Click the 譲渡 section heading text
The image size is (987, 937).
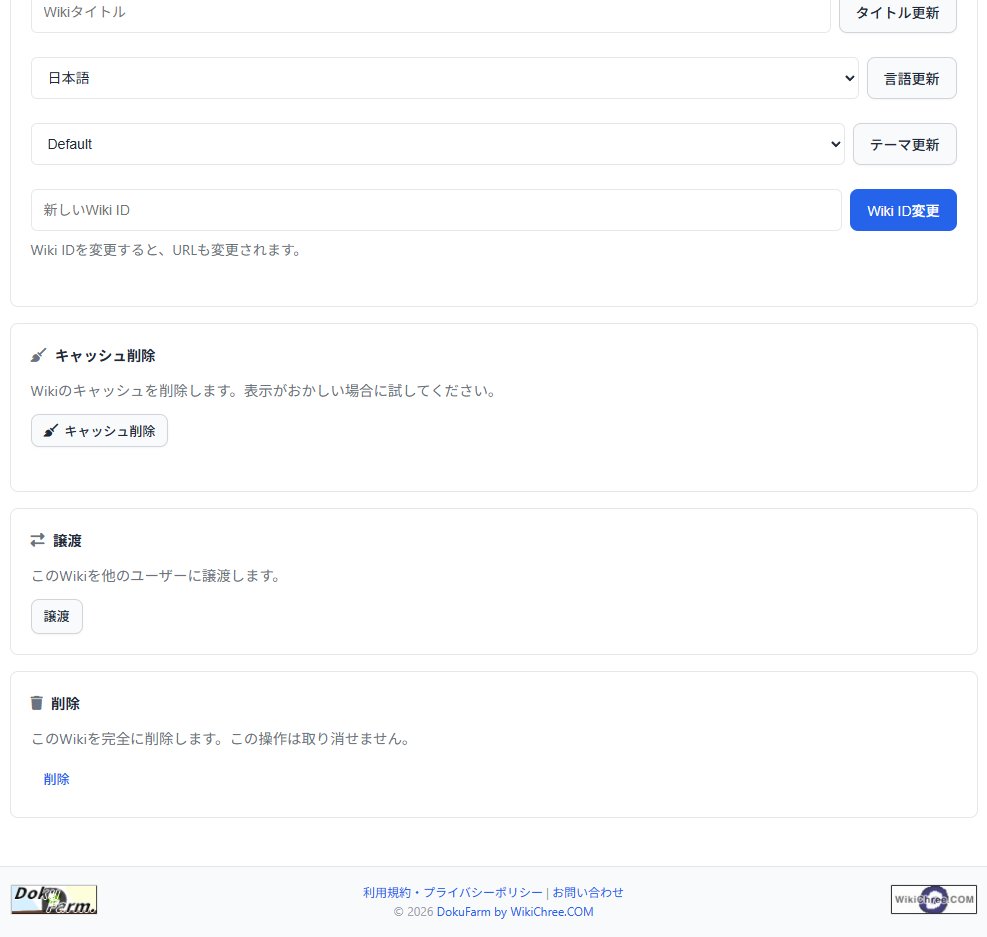pos(67,541)
